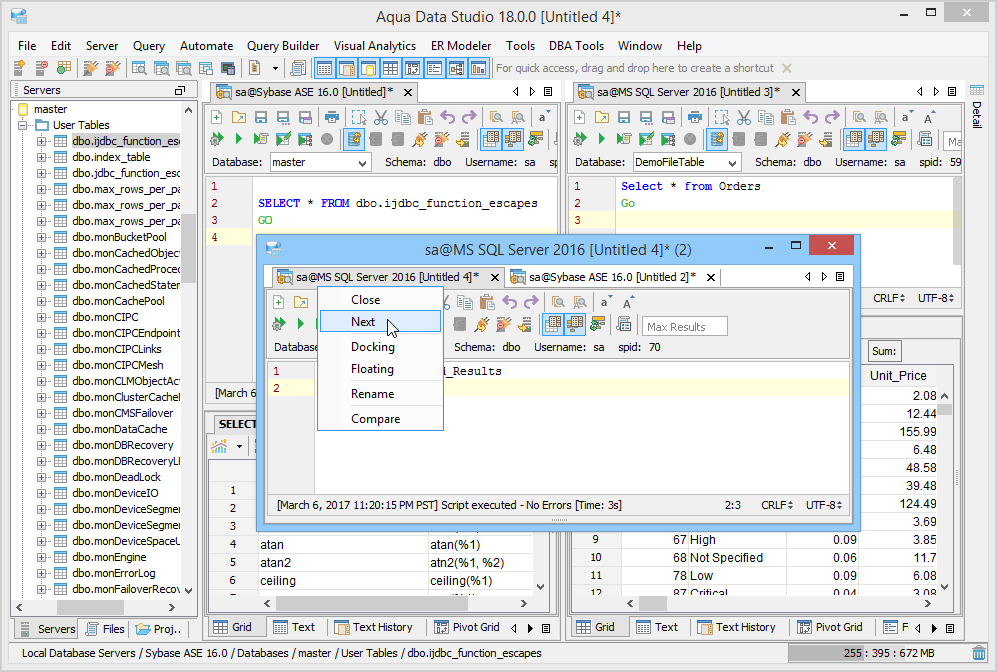
Task: Click the Save icon in MS SQL Untitled 3 editor
Action: tap(624, 117)
